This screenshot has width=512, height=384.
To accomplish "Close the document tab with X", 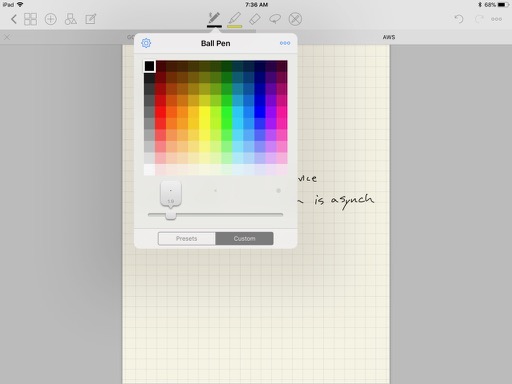I will point(7,37).
